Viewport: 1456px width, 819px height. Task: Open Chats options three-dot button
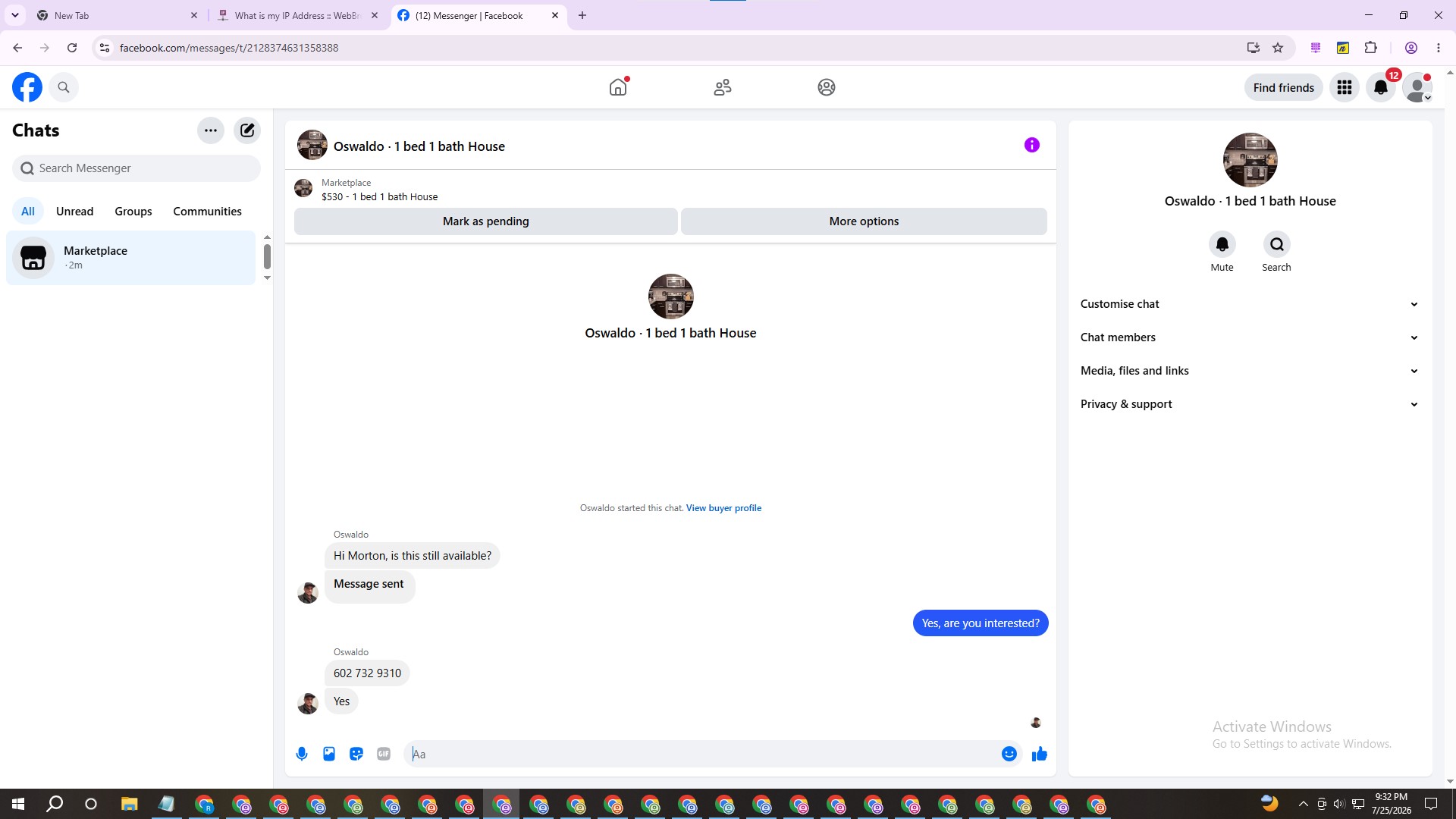(x=211, y=130)
